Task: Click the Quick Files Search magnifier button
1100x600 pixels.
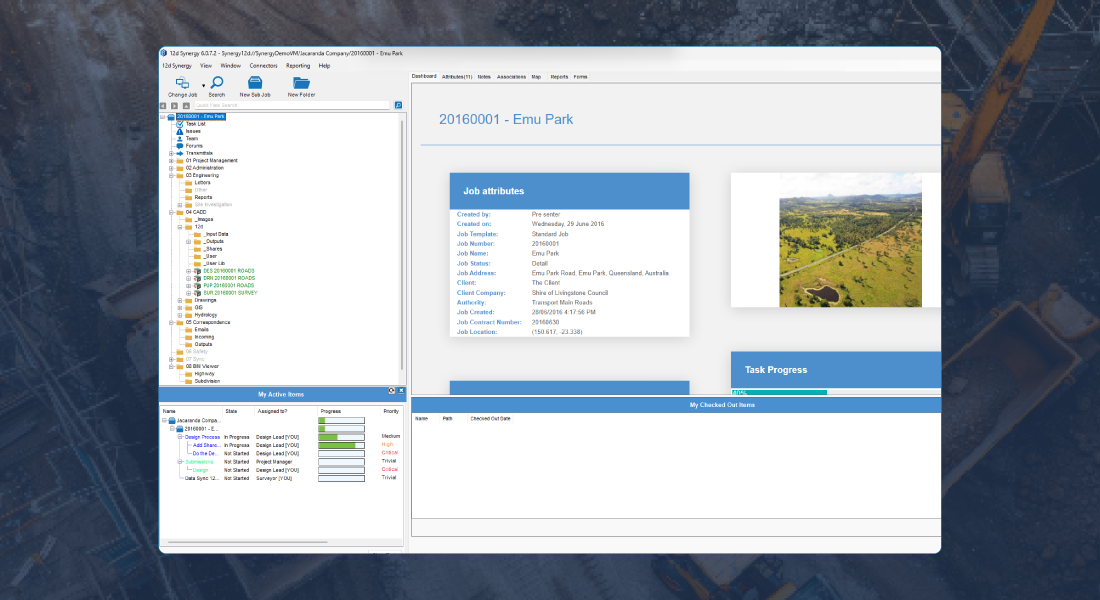Action: tap(398, 105)
